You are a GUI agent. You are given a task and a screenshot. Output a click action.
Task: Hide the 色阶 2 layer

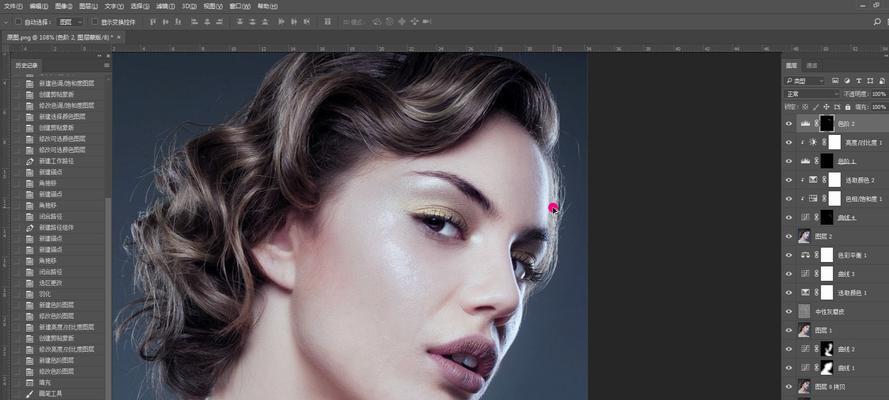789,124
